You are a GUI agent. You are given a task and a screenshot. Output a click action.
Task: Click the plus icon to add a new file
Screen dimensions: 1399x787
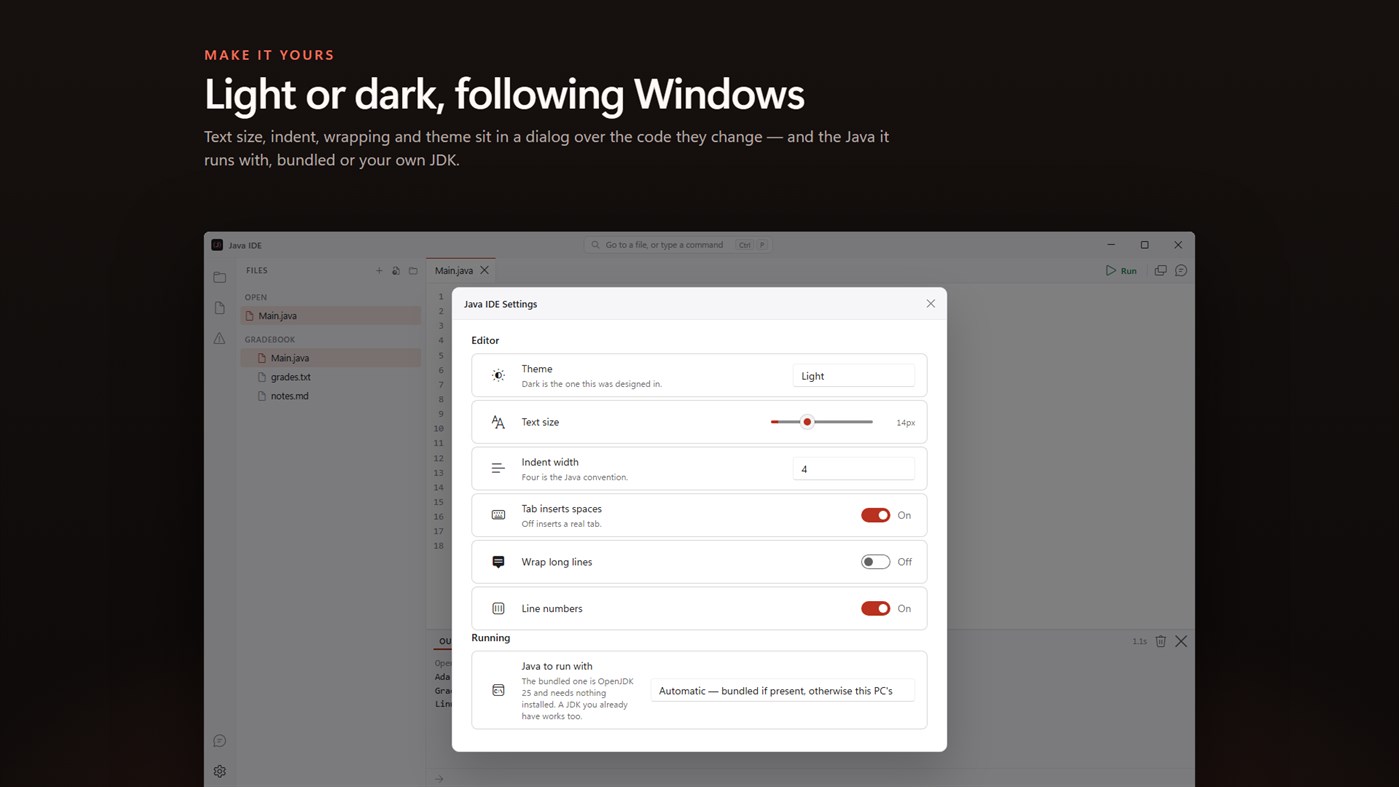click(x=379, y=271)
